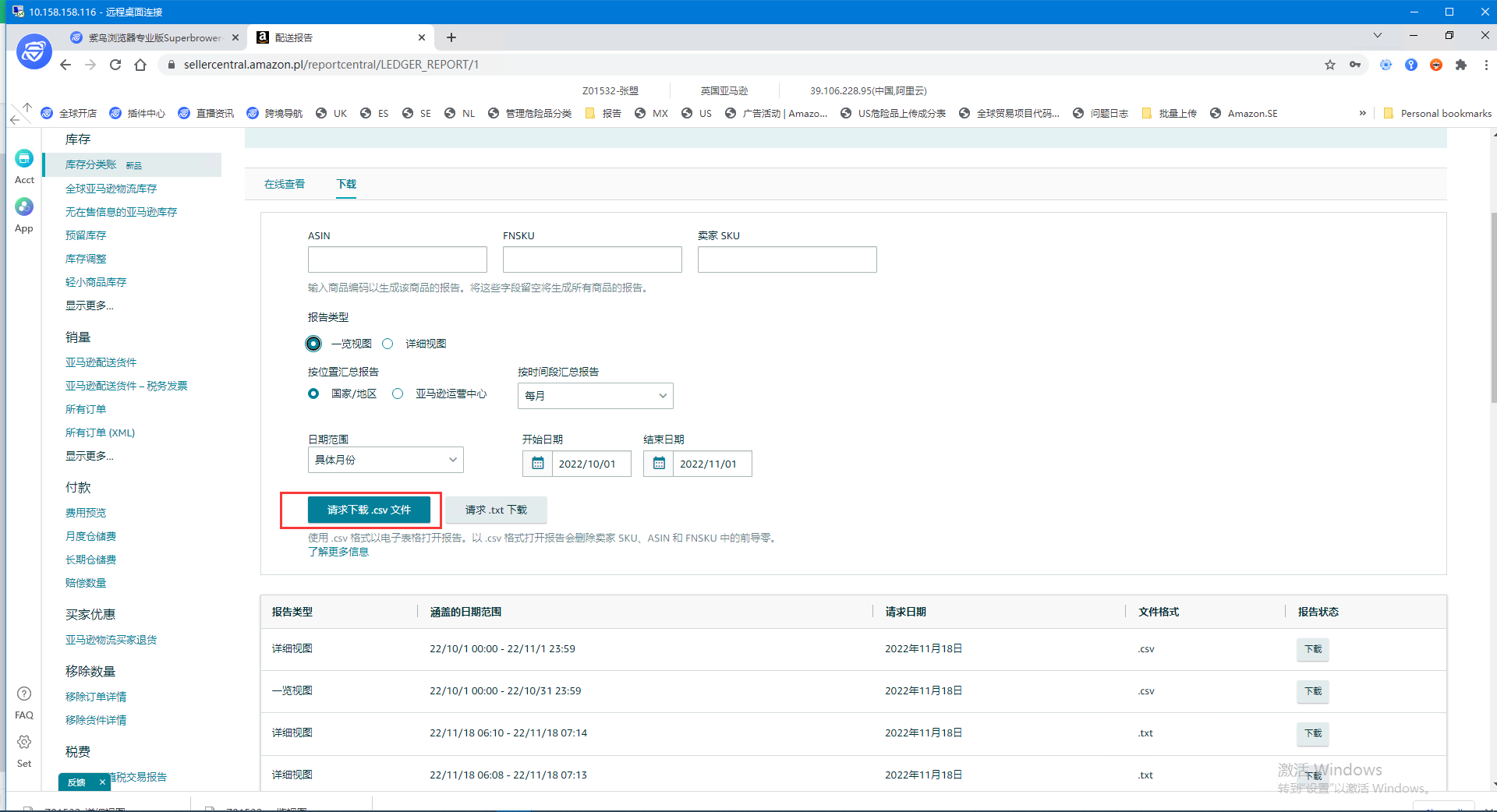The height and width of the screenshot is (812, 1497).
Task: Select the 一览视图 radio button
Action: pos(313,344)
